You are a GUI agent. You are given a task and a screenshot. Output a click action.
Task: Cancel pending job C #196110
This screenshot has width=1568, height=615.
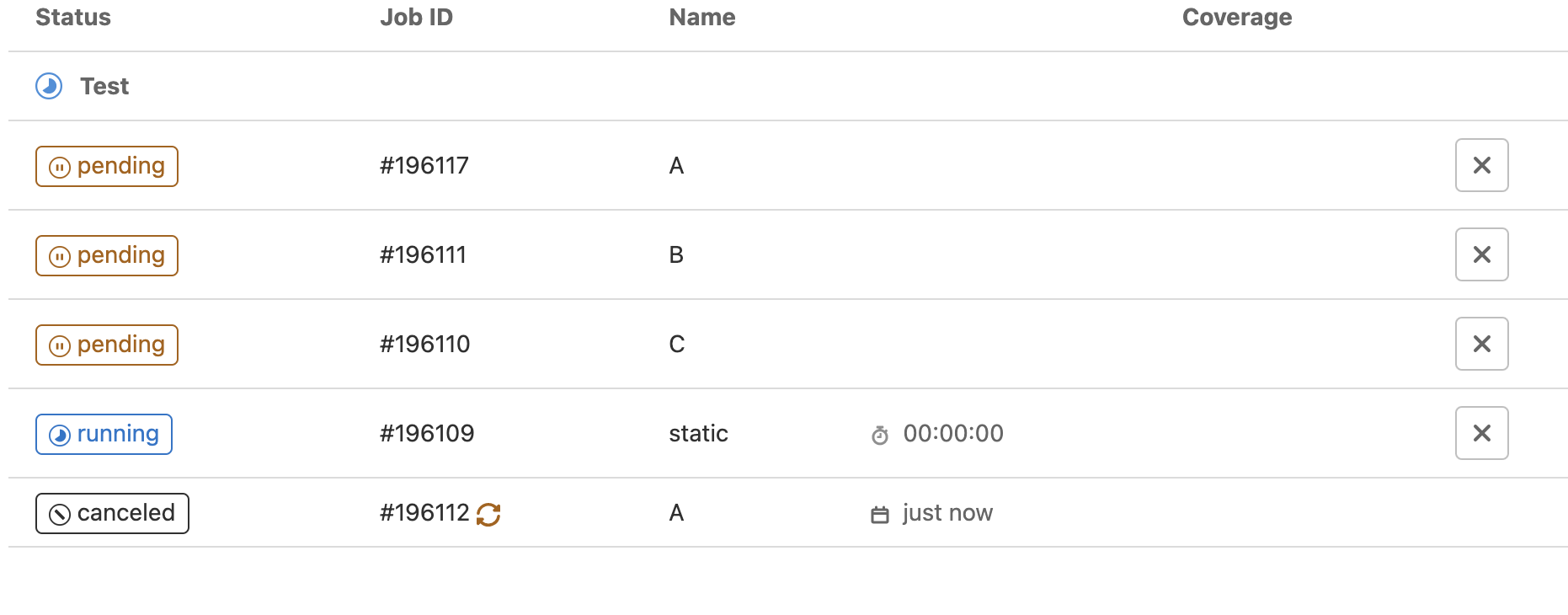[1481, 344]
